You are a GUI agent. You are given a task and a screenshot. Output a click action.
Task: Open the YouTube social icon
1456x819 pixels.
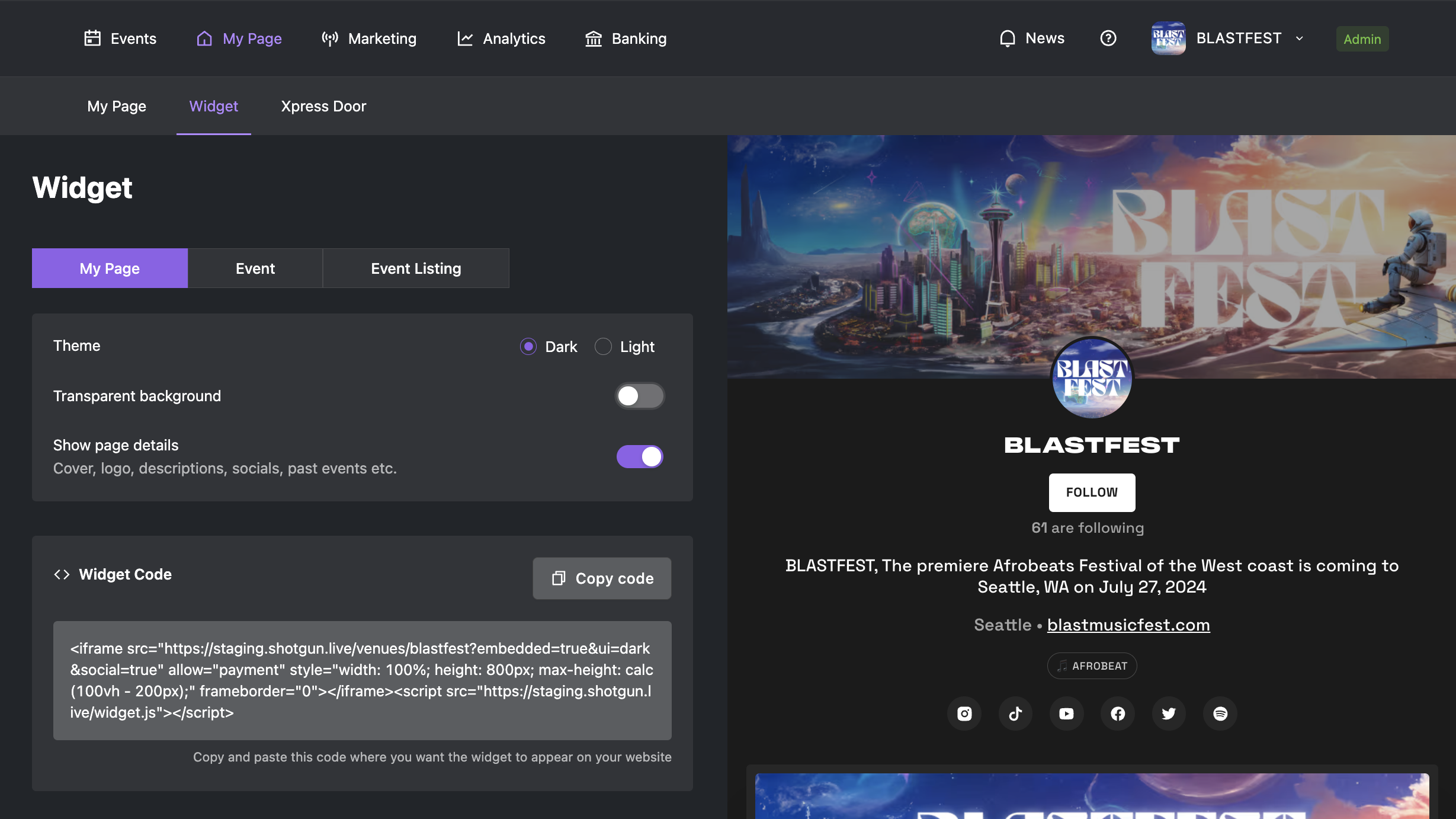(1066, 714)
